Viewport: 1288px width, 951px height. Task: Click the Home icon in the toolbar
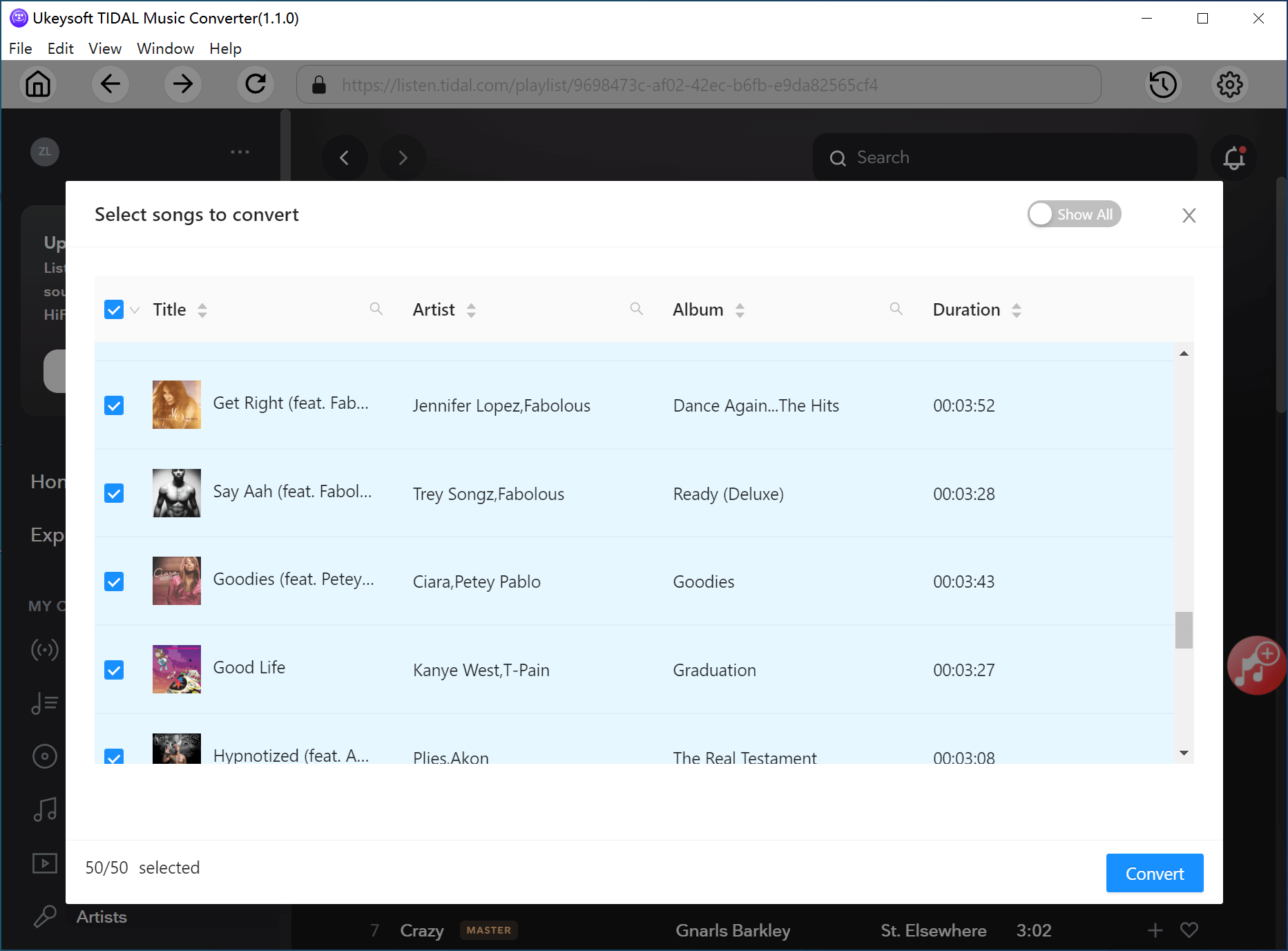pyautogui.click(x=38, y=84)
